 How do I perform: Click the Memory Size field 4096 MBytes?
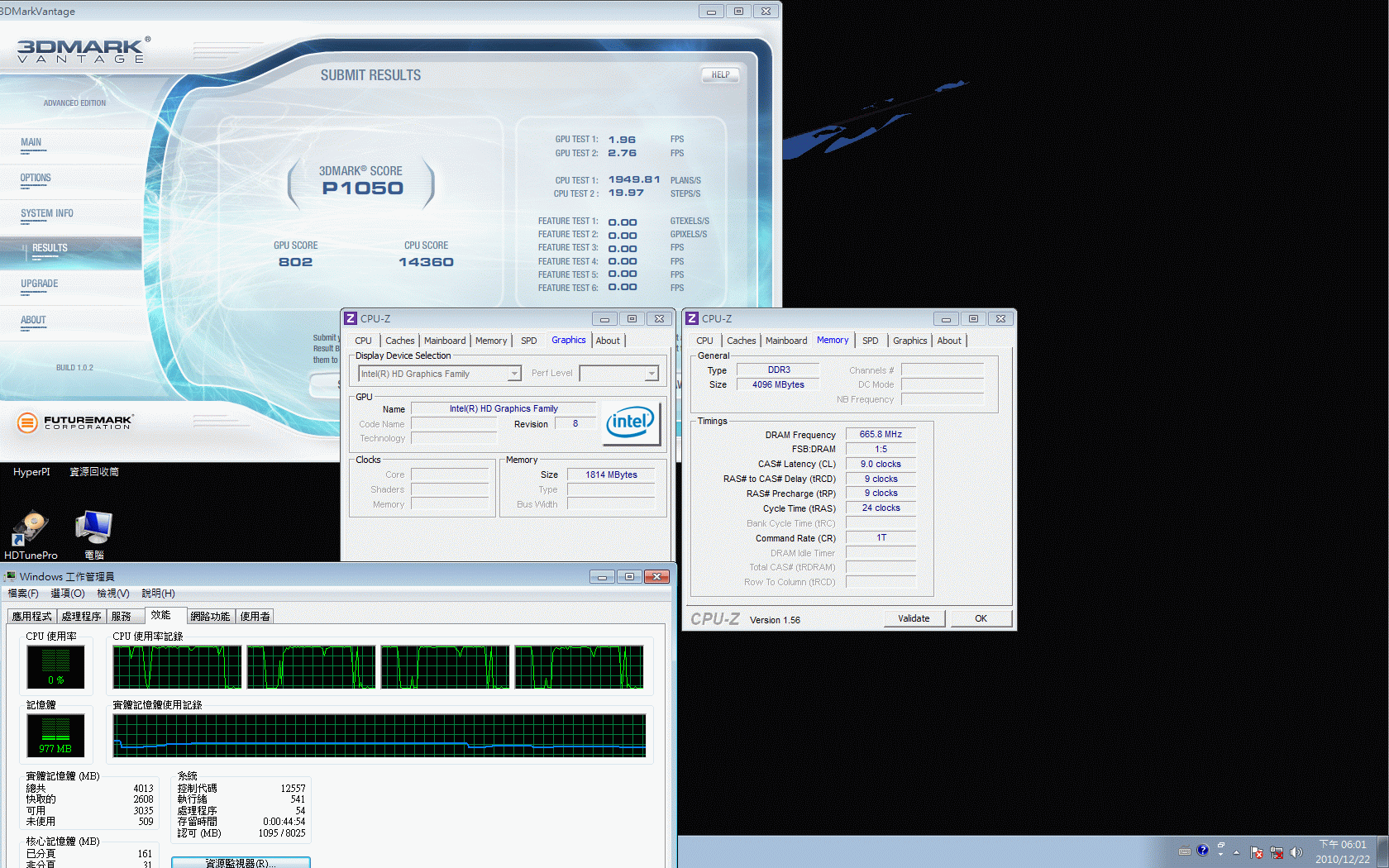pyautogui.click(x=778, y=384)
